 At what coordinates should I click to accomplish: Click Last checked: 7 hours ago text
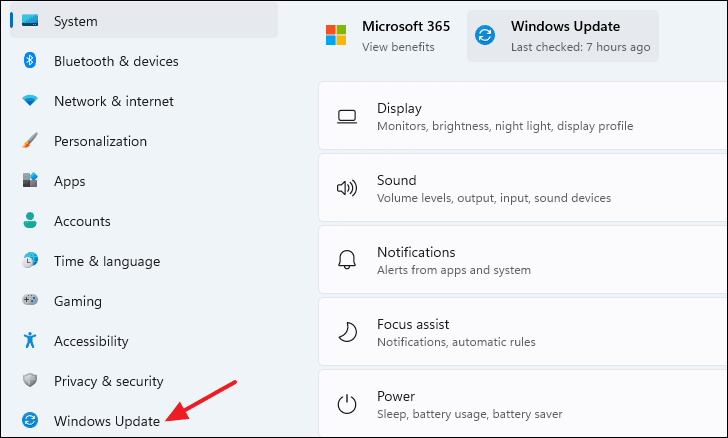[x=580, y=47]
